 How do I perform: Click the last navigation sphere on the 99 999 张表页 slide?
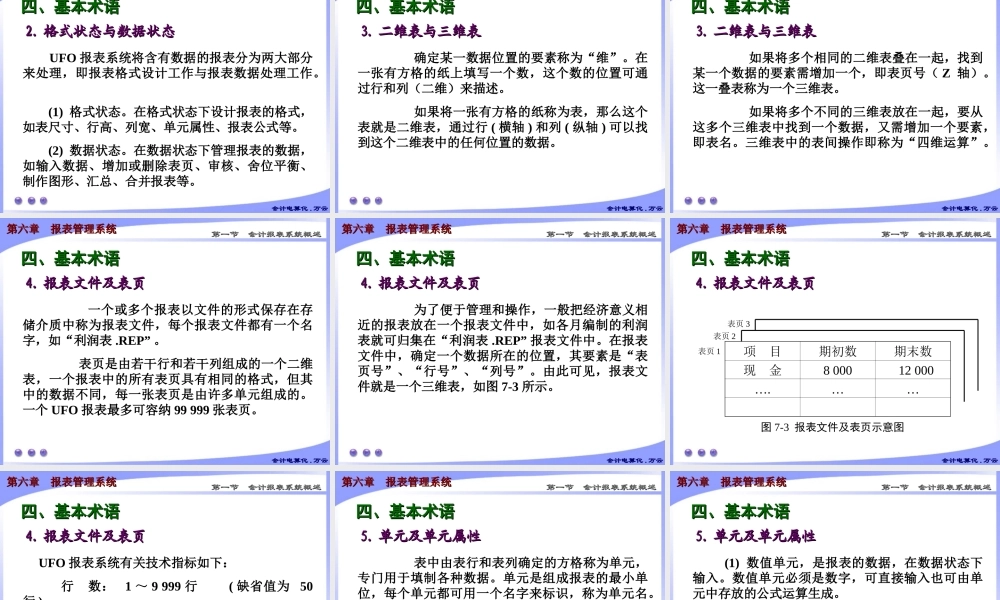pos(43,452)
